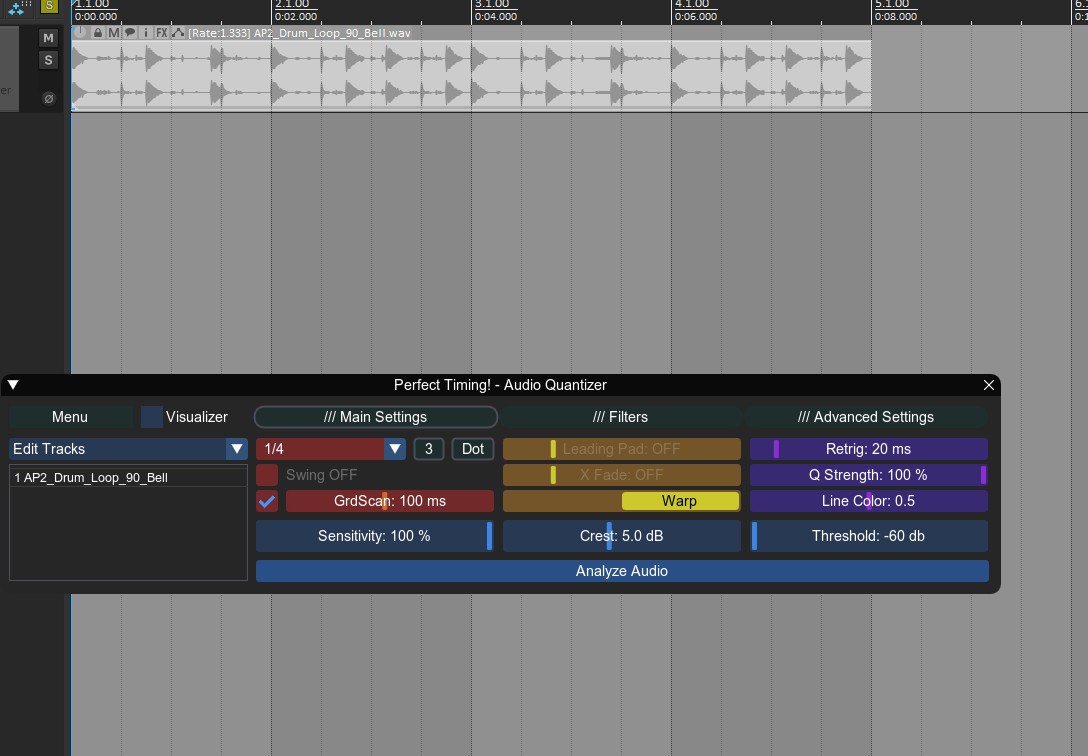
Task: Click the item volume knob icon
Action: tap(80, 33)
